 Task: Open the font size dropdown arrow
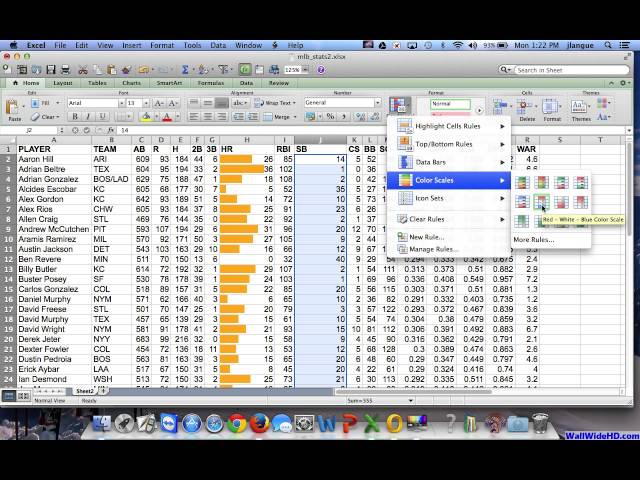[x=146, y=103]
